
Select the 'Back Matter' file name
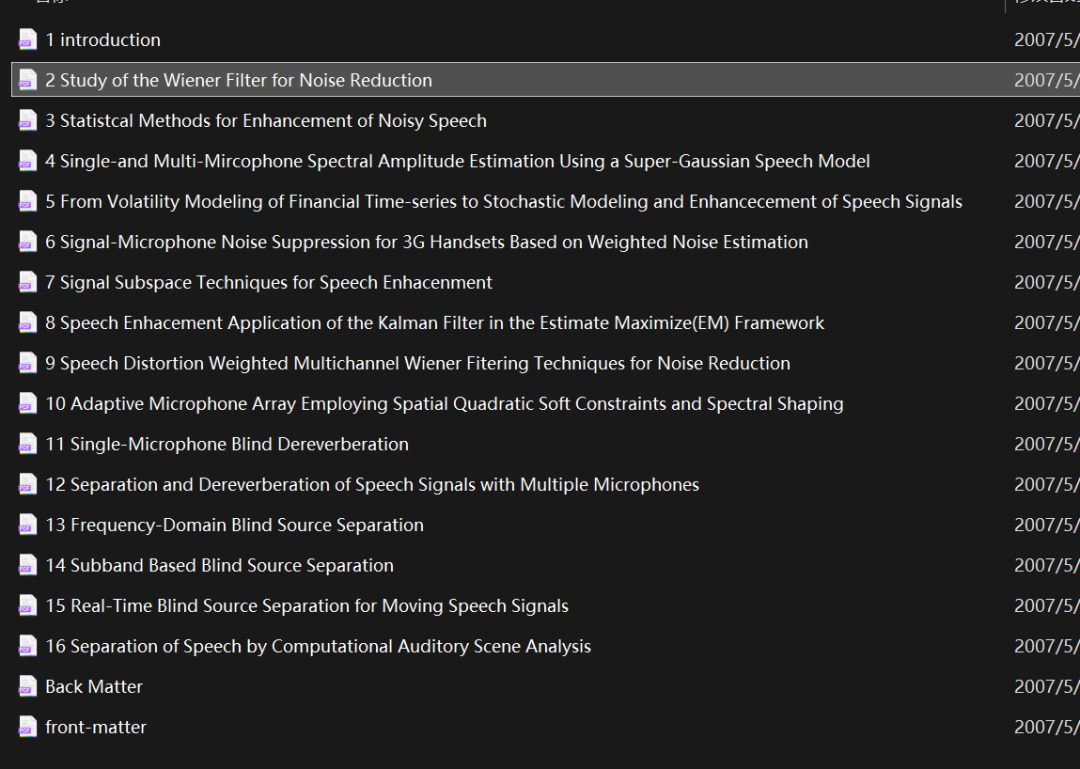click(x=94, y=686)
